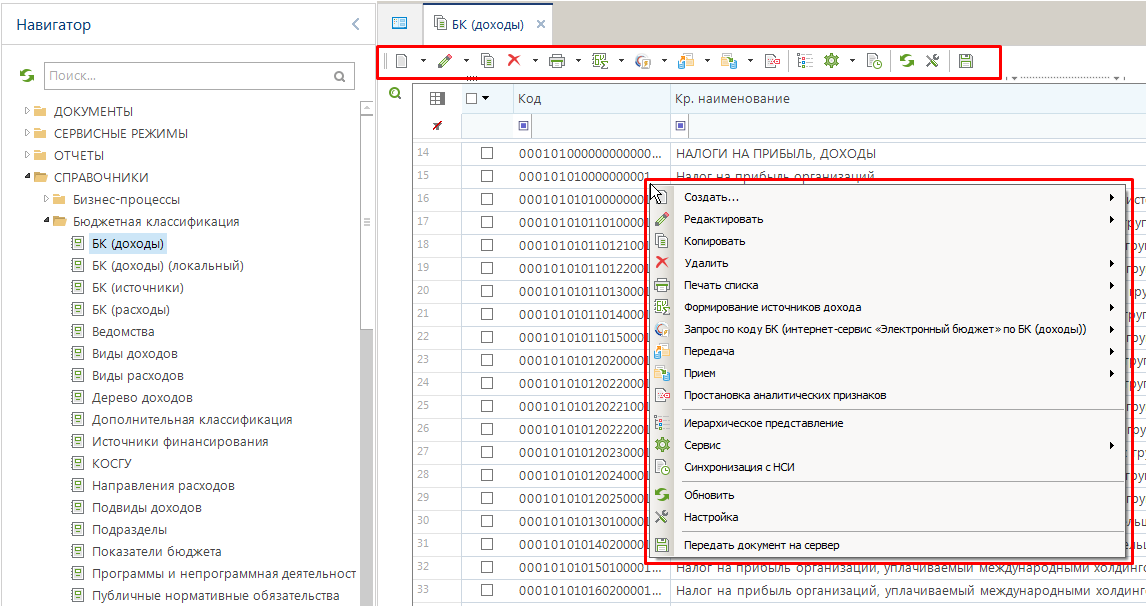Check the checkbox in row 14
The height and width of the screenshot is (606, 1146).
pyautogui.click(x=487, y=154)
